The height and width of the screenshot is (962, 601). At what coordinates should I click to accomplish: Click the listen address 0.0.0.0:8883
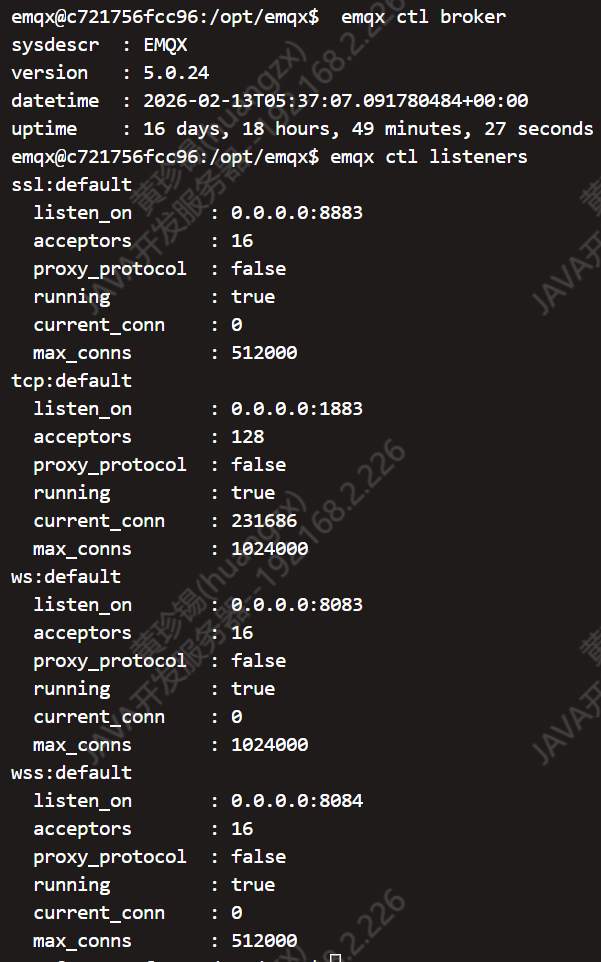click(x=297, y=213)
